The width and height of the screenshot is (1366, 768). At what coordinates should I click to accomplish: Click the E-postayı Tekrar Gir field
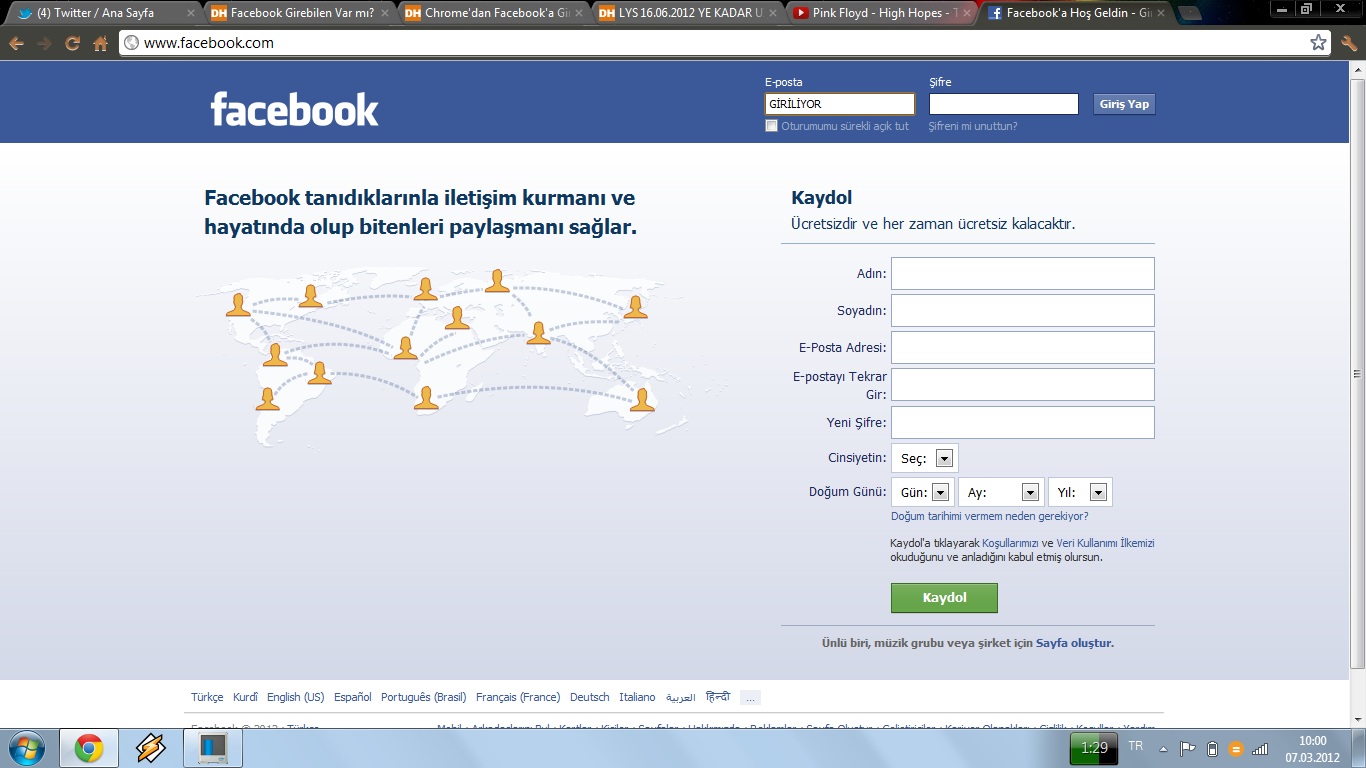1022,384
